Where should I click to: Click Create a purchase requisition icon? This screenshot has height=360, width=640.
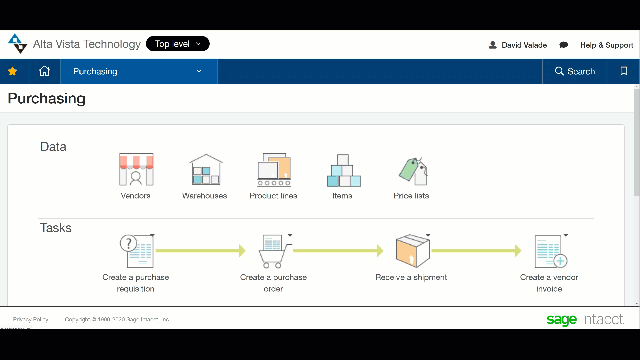pyautogui.click(x=137, y=251)
